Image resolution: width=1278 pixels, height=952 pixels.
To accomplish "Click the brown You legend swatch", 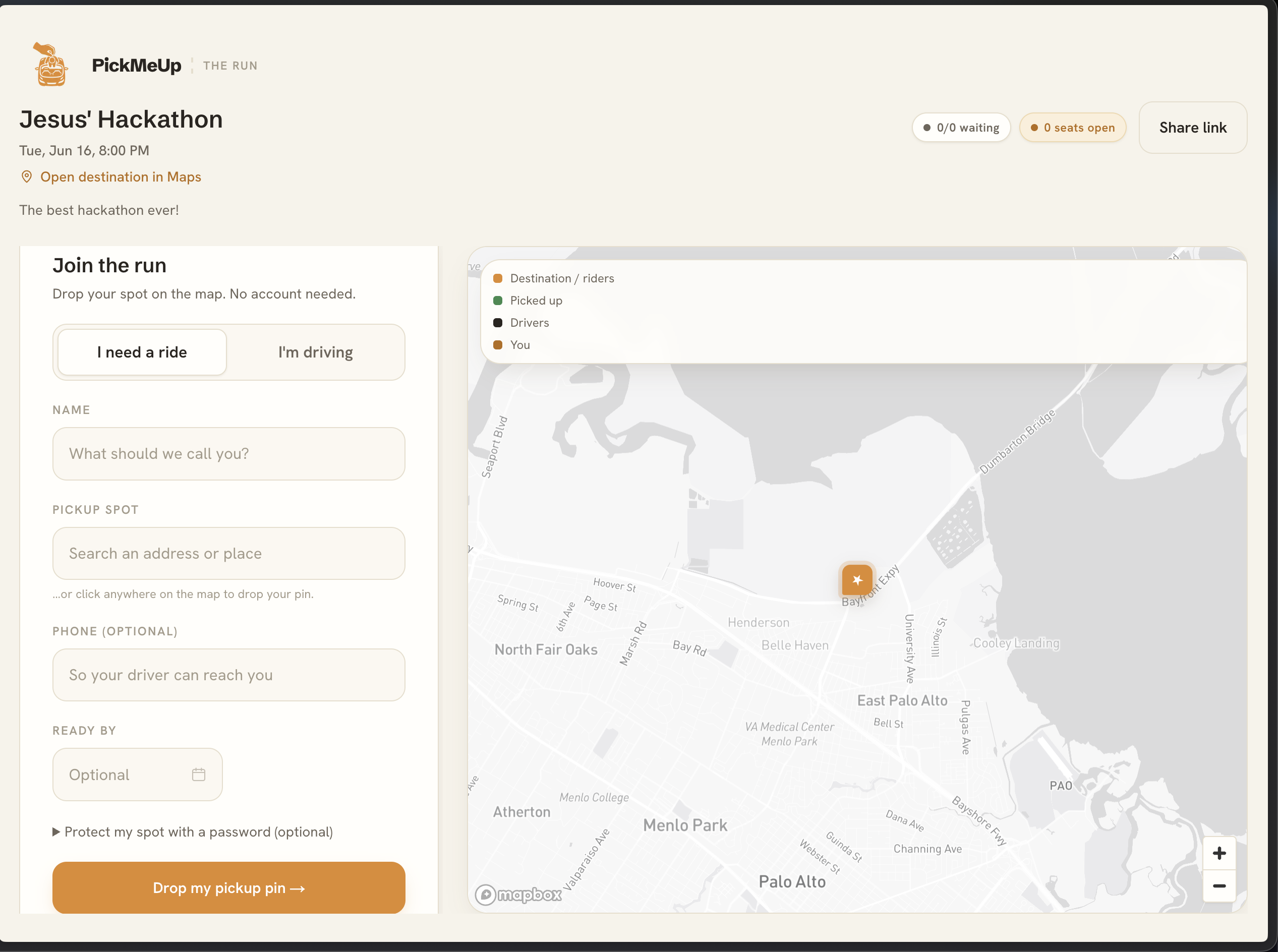I will (497, 344).
